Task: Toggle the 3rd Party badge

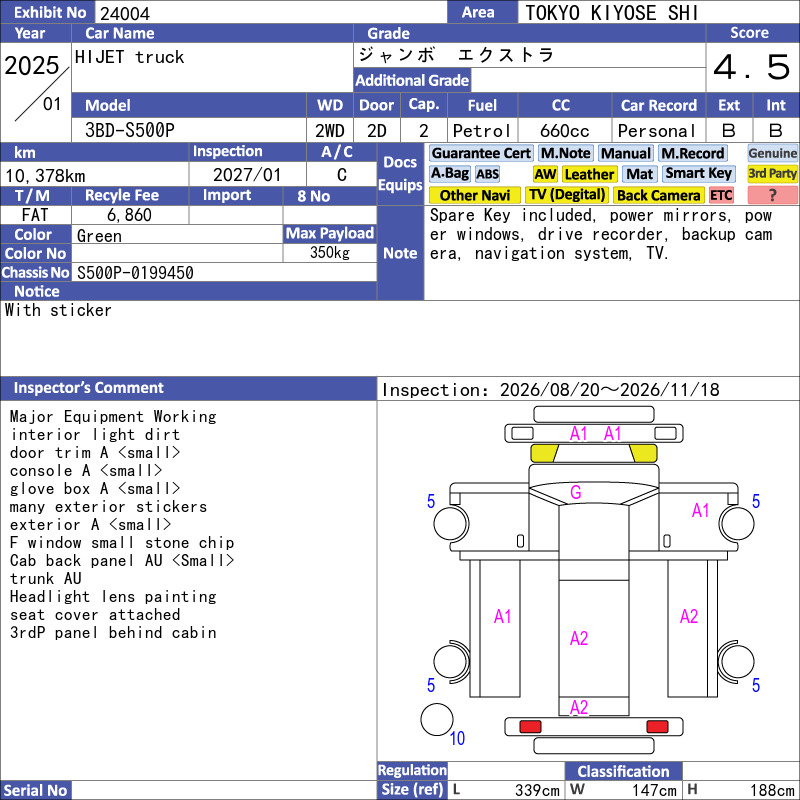Action: 772,174
